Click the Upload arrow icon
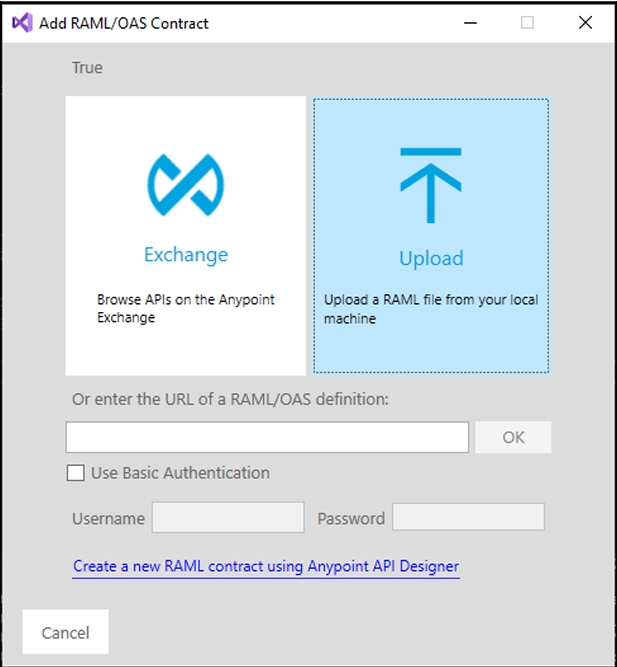617x667 pixels. pyautogui.click(x=431, y=185)
